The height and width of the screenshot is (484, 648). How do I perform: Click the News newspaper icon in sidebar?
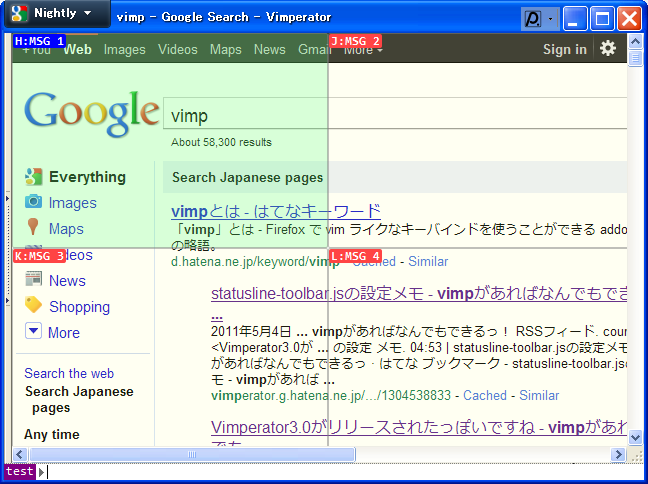click(33, 279)
